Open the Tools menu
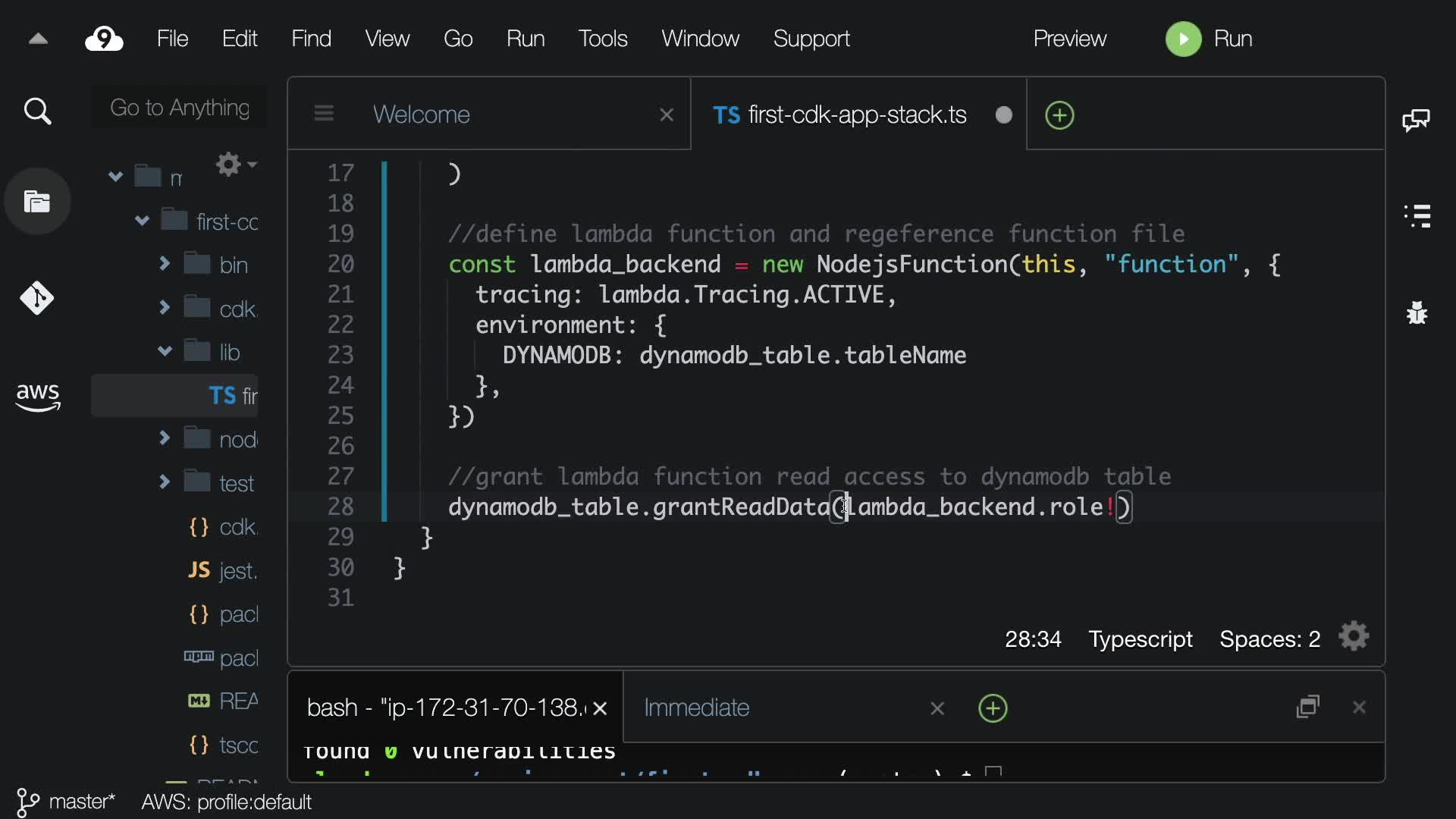 [x=602, y=39]
